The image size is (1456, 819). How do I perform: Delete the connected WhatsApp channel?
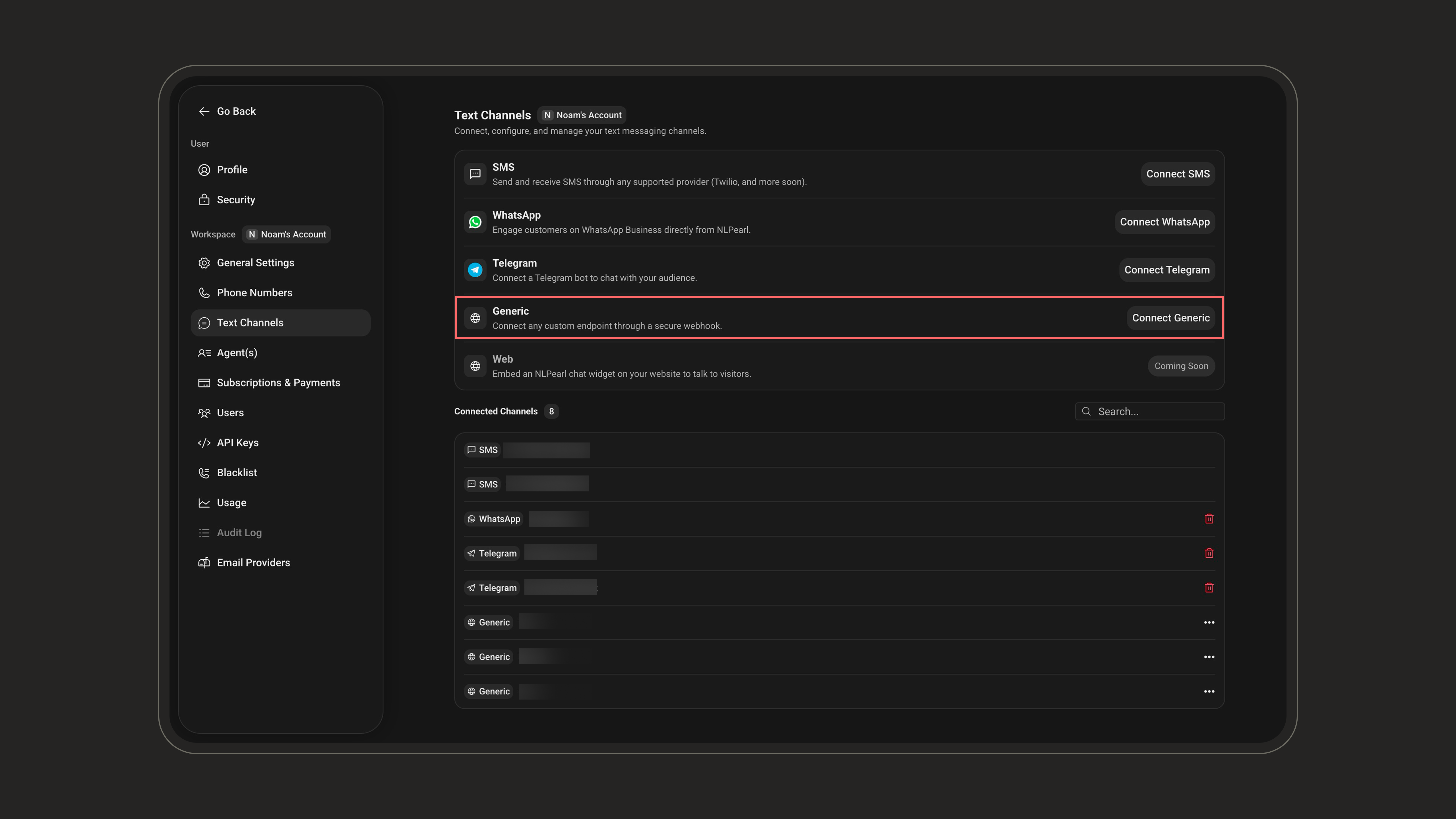pos(1209,519)
